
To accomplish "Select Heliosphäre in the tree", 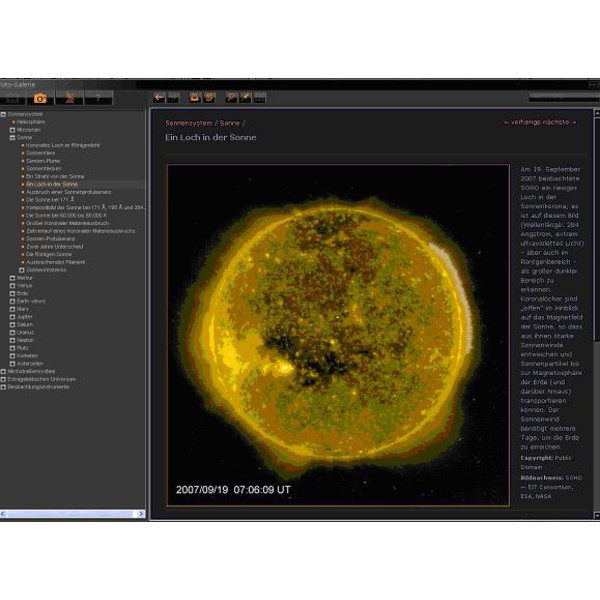I will click(31, 122).
